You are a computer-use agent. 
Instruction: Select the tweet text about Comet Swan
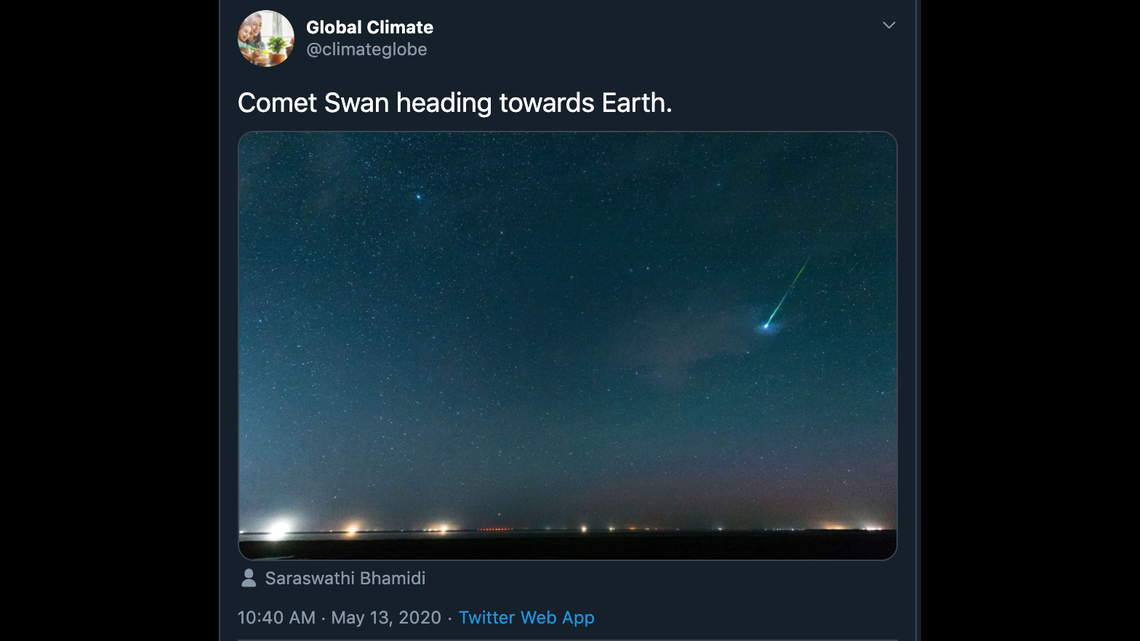(x=455, y=102)
